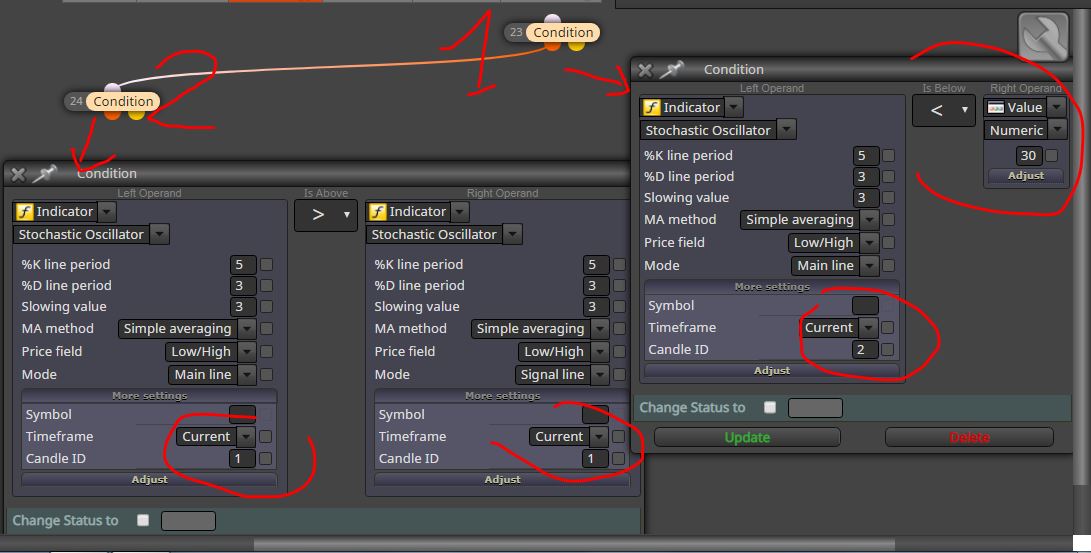Screen dimensions: 1091x553
Task: Click More settings header in Condition 23
Action: [x=772, y=287]
